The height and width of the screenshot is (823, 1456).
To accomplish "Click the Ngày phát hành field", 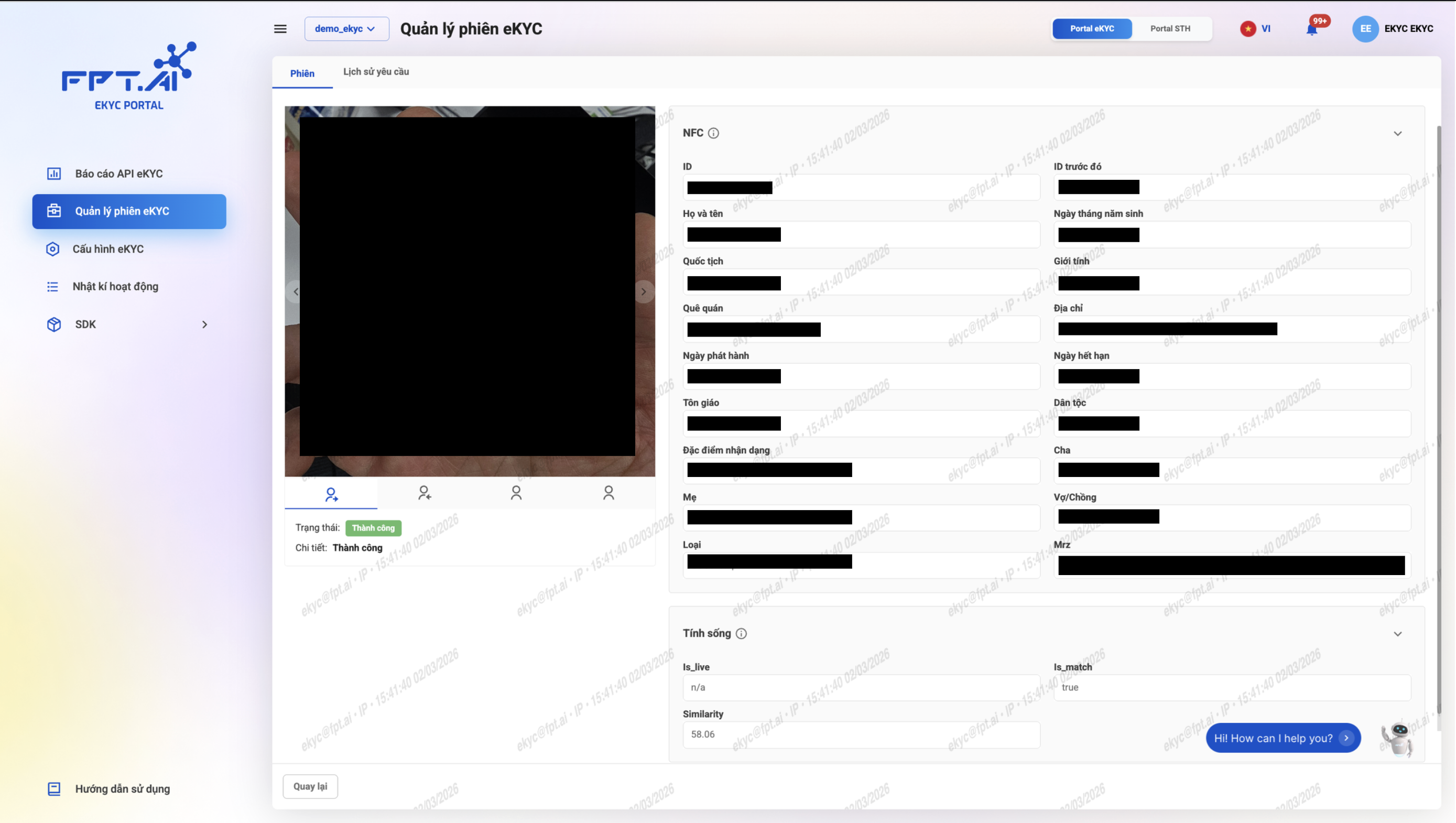I will coord(862,376).
